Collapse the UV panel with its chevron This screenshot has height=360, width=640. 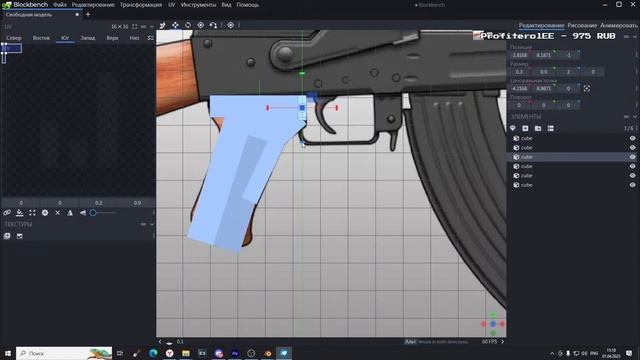152,27
